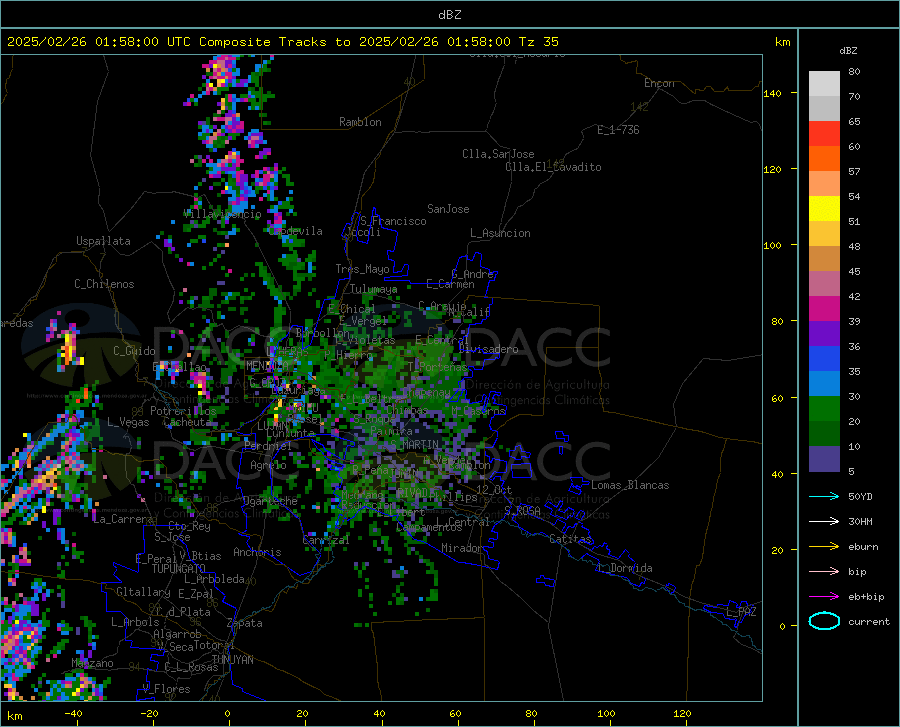Select the bright green 20 dBZ color swatch
This screenshot has width=900, height=727.
pyautogui.click(x=824, y=409)
